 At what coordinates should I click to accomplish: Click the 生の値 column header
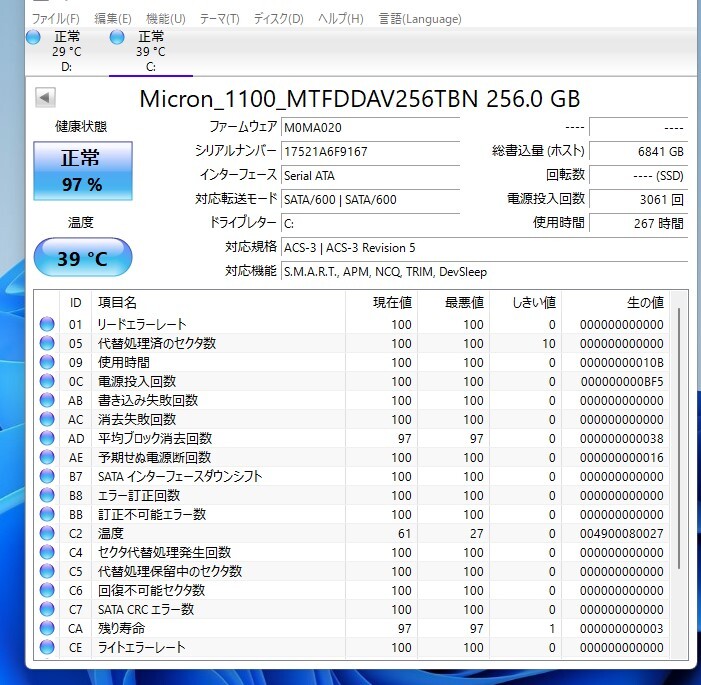click(x=615, y=302)
